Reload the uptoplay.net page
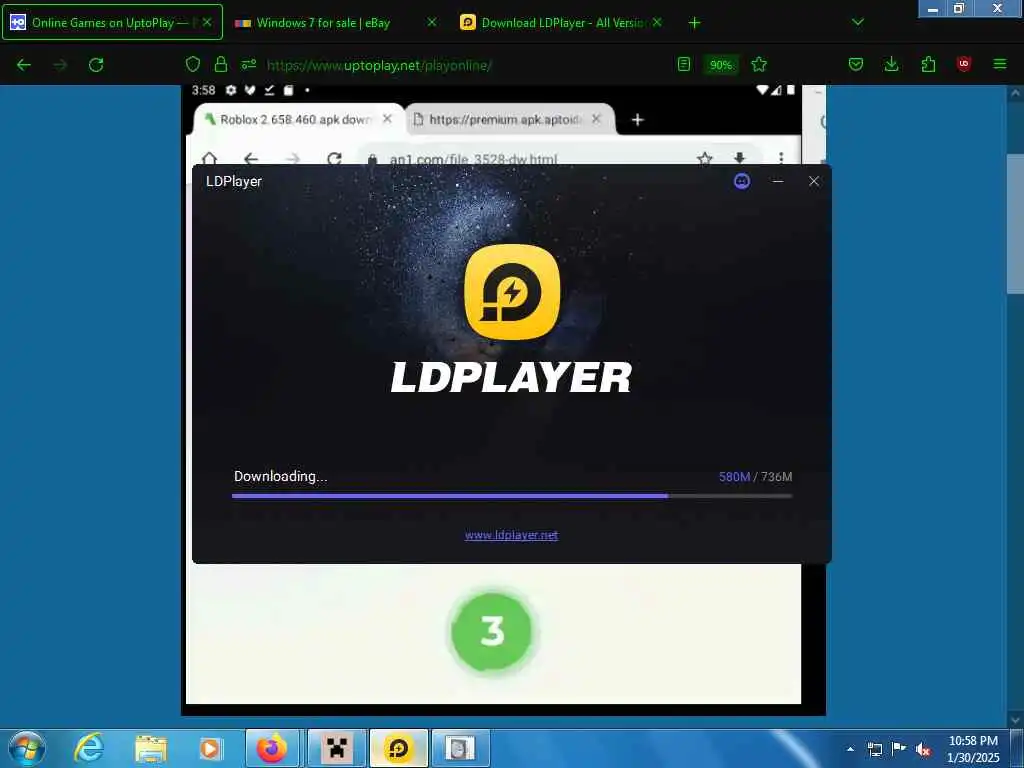 point(96,65)
